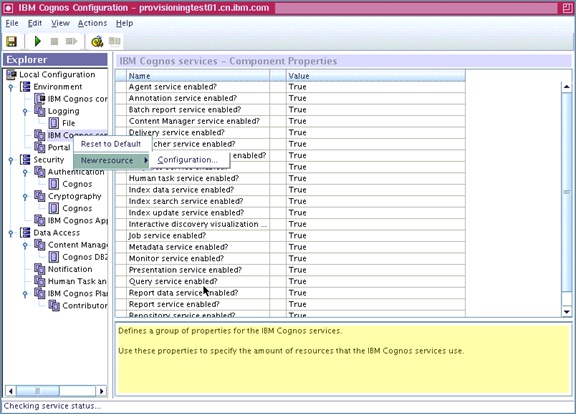Click the Security node icon
Viewport: 576px width, 414px height.
(25, 159)
